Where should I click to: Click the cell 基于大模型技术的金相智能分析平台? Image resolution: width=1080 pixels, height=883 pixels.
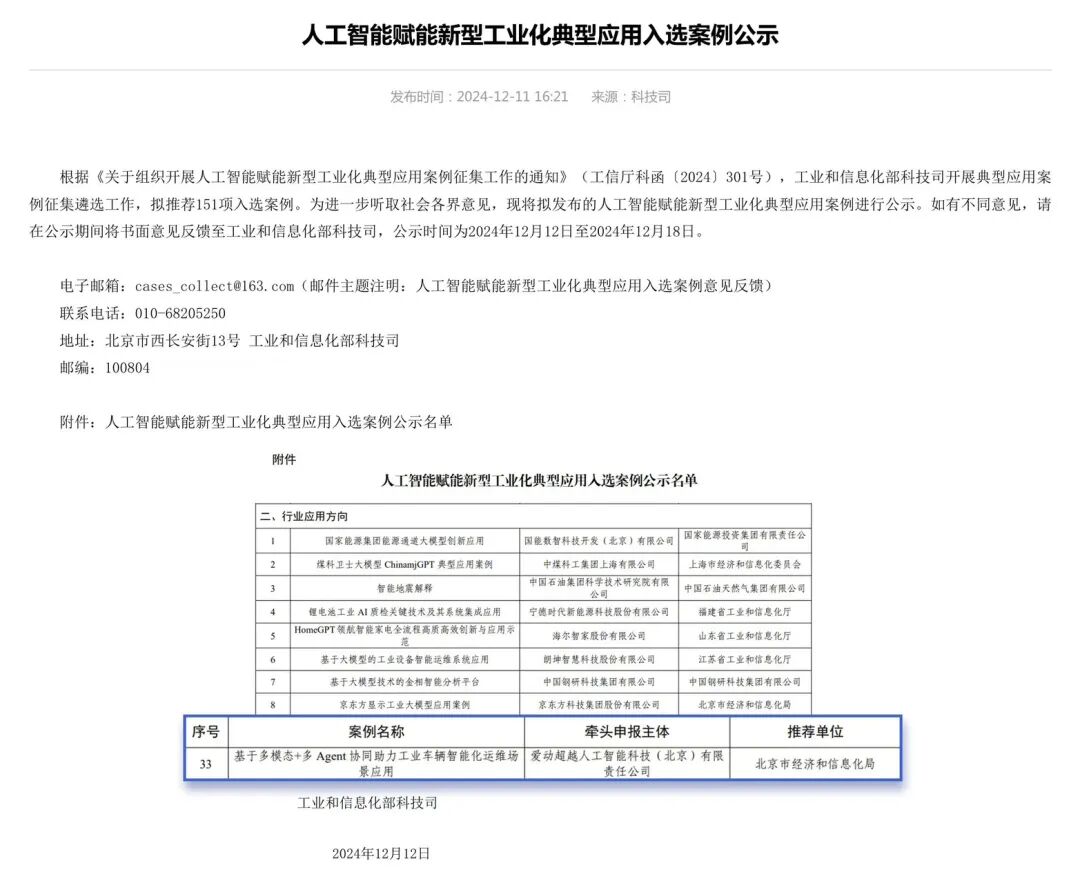click(404, 682)
